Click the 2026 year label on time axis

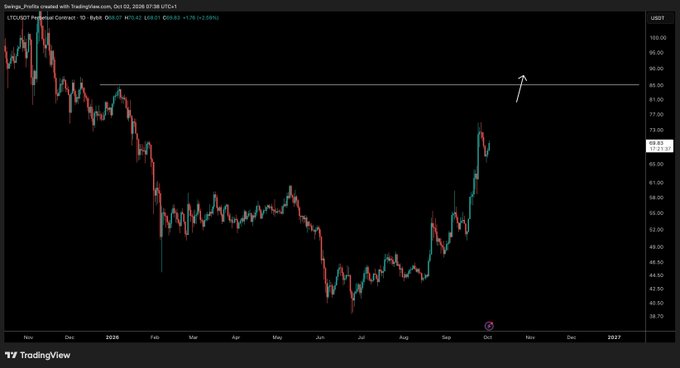click(112, 337)
